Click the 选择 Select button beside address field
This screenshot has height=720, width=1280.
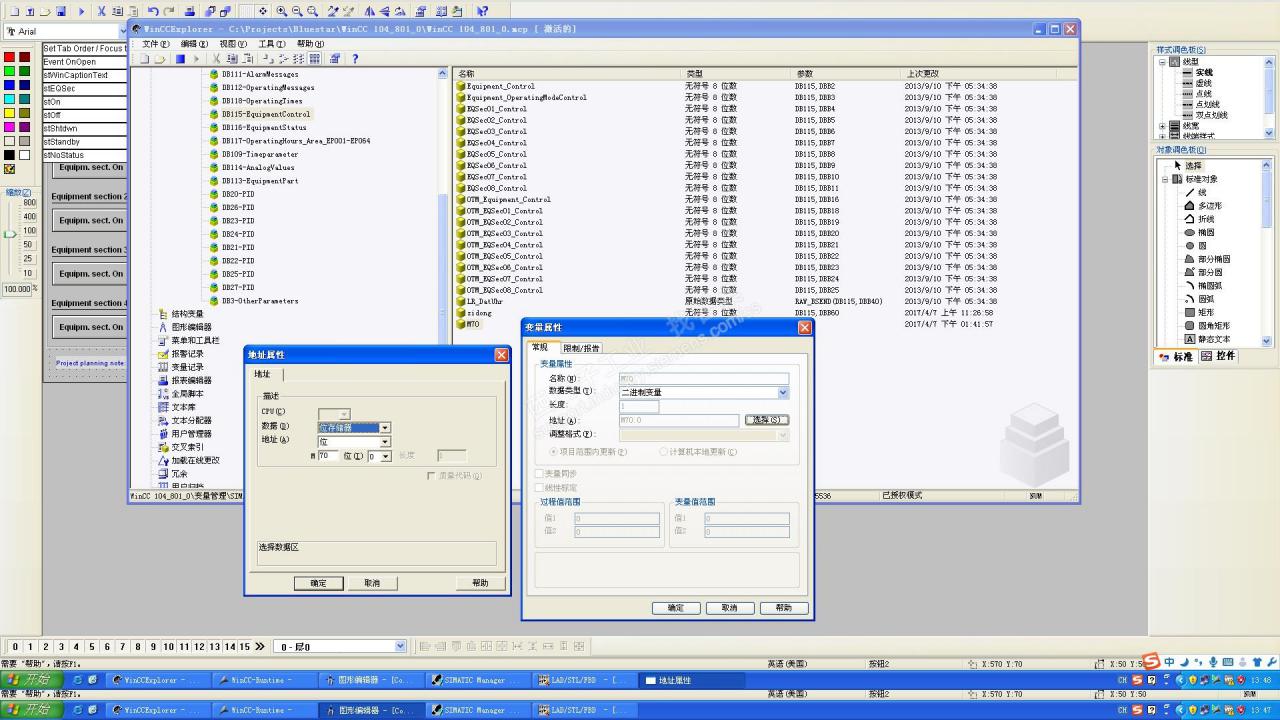tap(766, 420)
